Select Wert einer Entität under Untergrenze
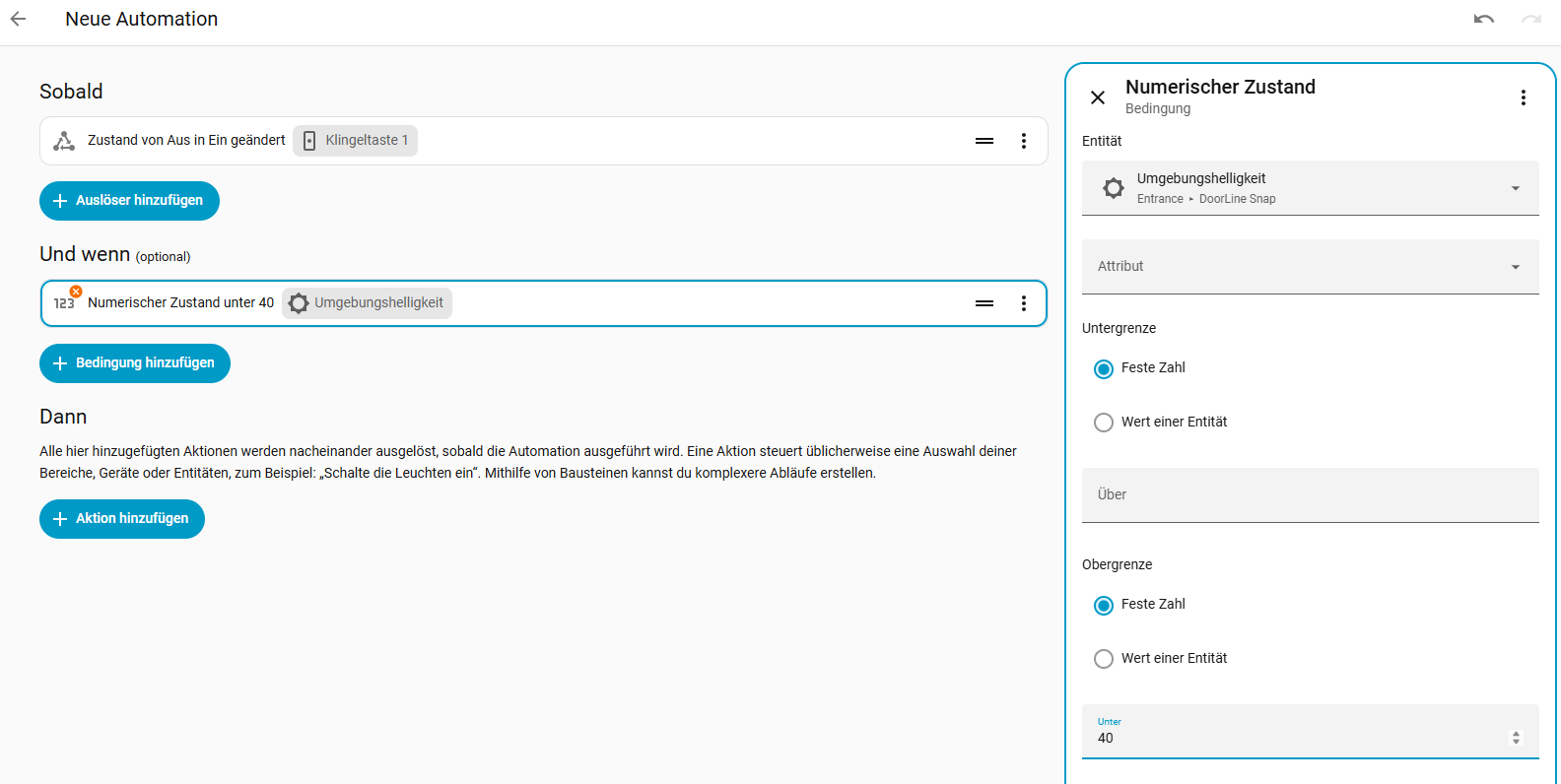Image resolution: width=1561 pixels, height=784 pixels. 1104,423
